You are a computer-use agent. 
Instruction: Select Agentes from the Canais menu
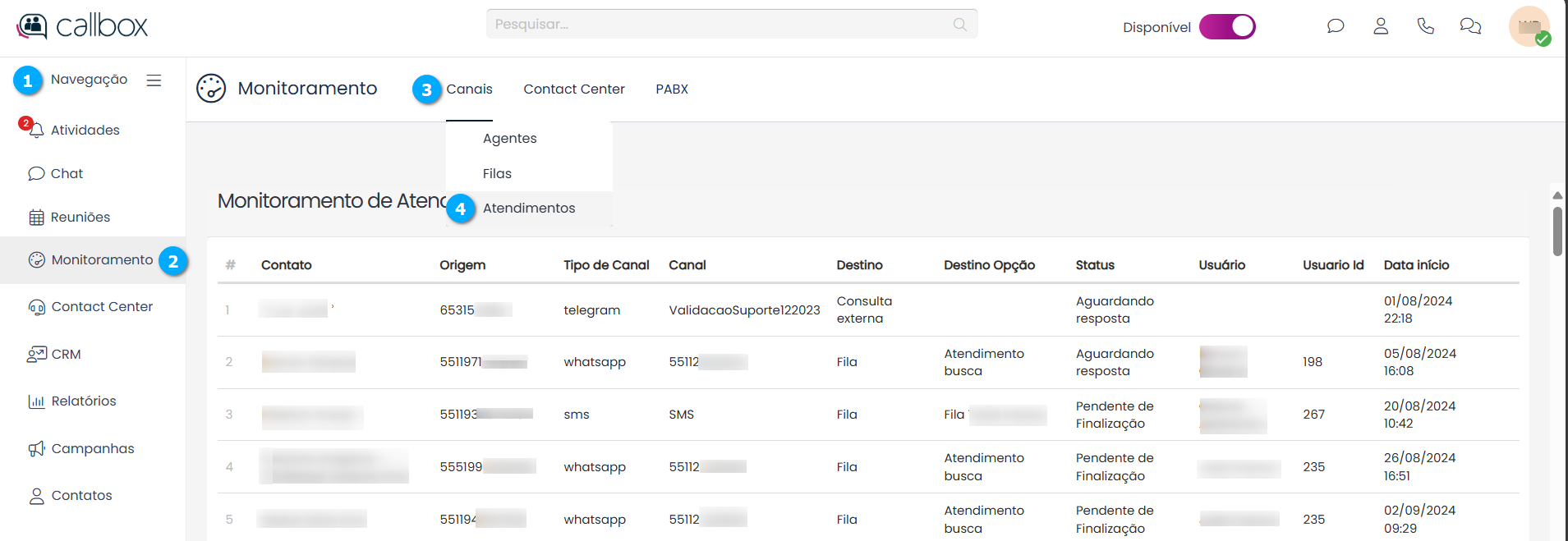pos(509,139)
